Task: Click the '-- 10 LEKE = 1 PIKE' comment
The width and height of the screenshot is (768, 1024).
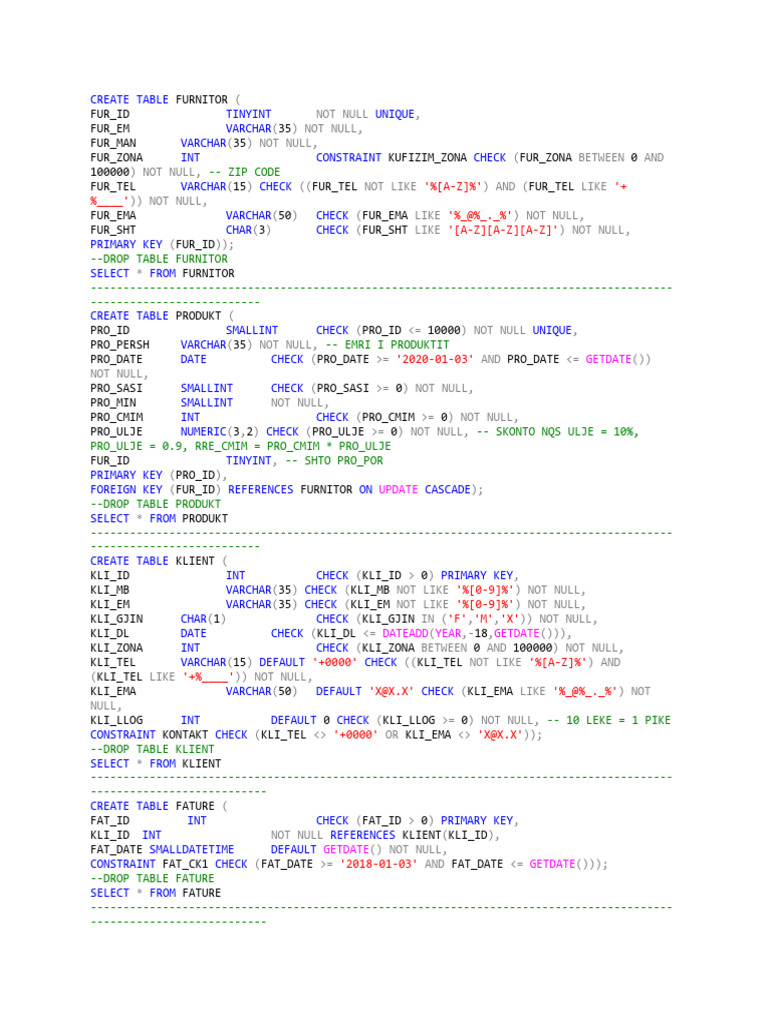Action: (x=609, y=720)
